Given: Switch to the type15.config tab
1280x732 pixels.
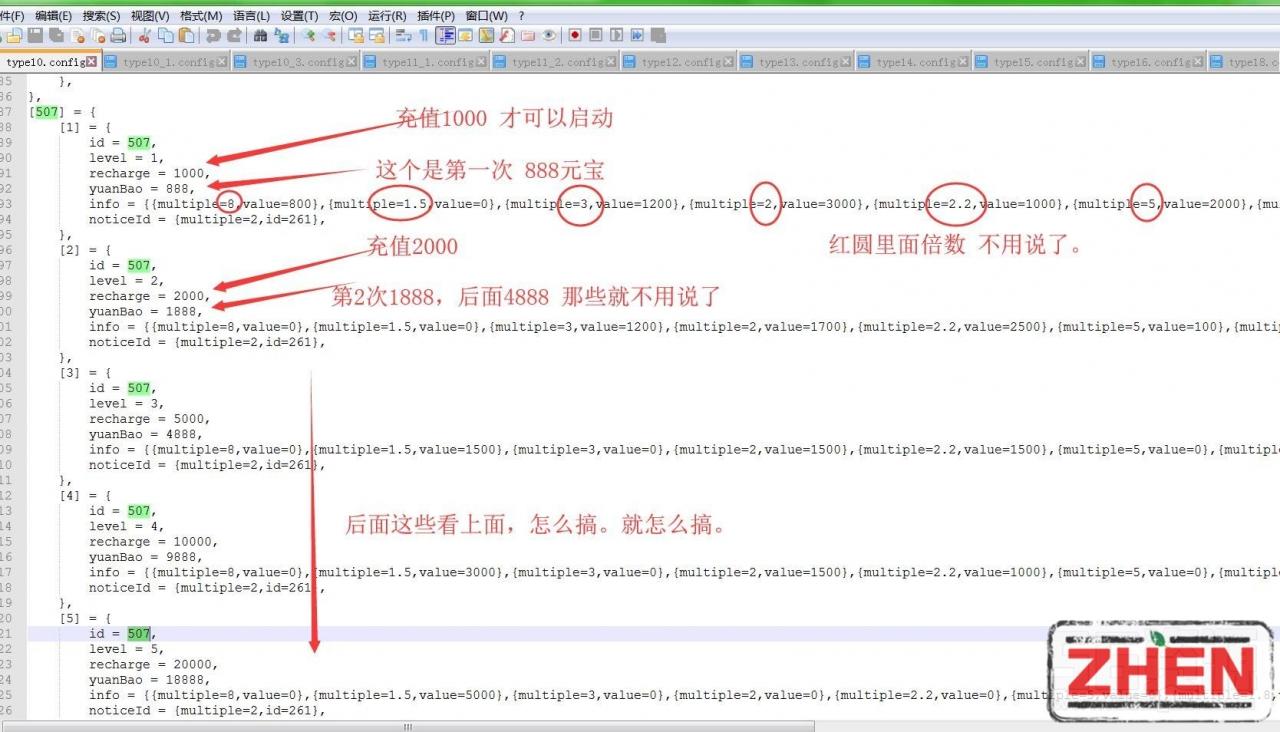Looking at the screenshot, I should [x=1032, y=62].
